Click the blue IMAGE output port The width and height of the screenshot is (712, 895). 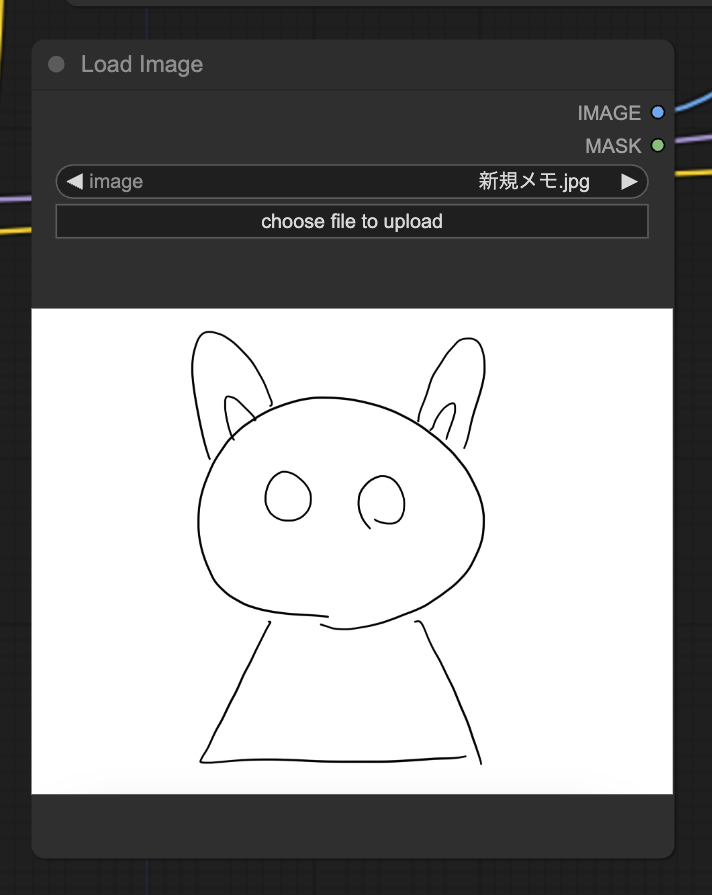(658, 113)
